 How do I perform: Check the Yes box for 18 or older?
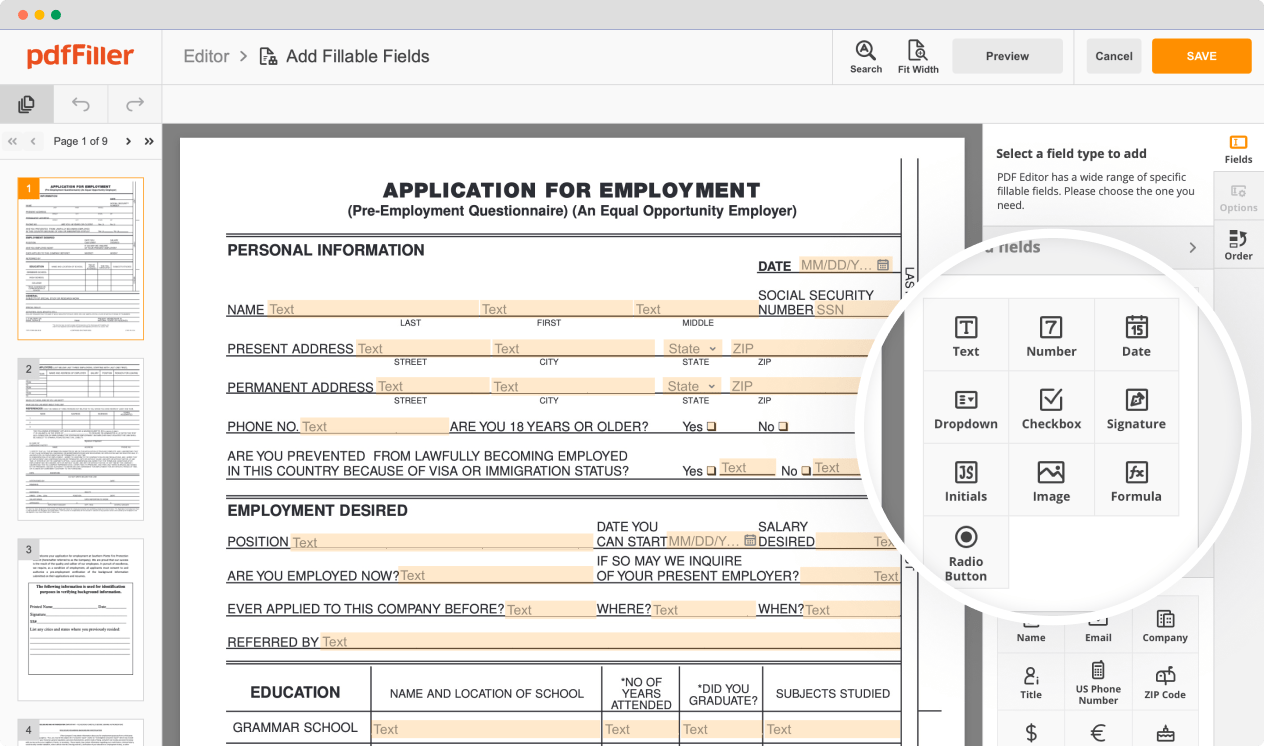point(713,425)
